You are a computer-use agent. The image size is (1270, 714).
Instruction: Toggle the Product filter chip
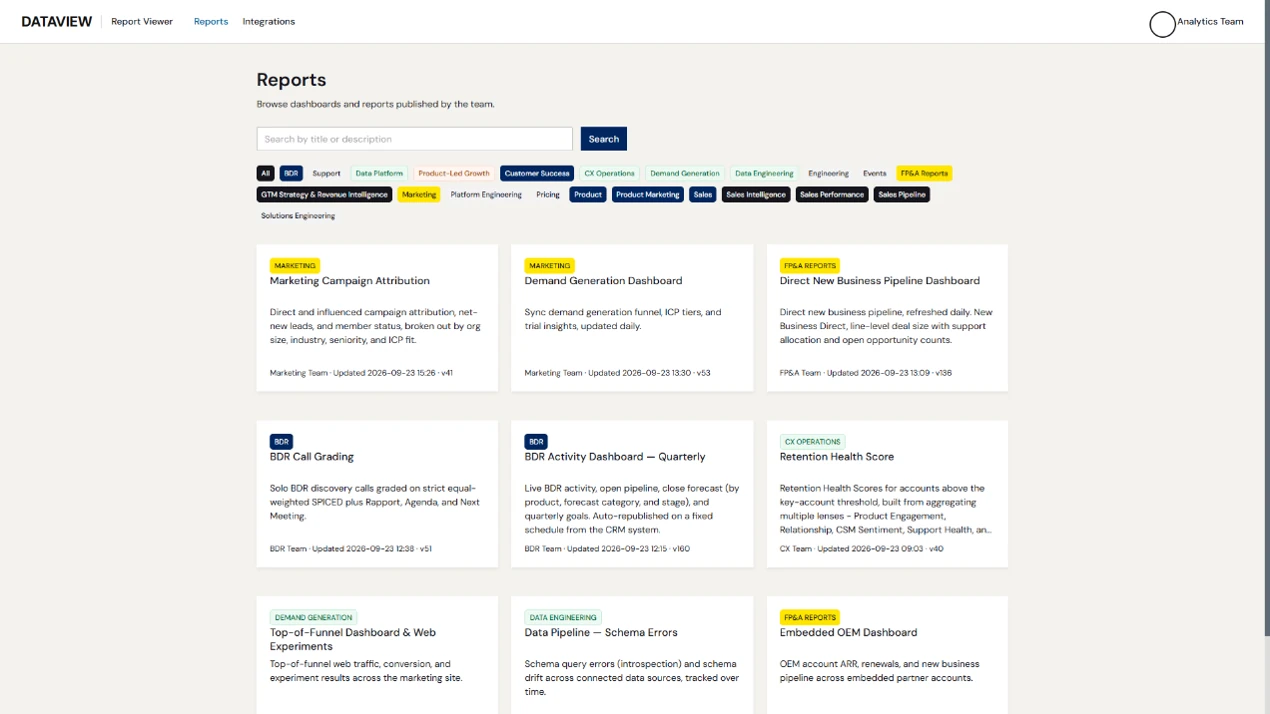(x=588, y=194)
